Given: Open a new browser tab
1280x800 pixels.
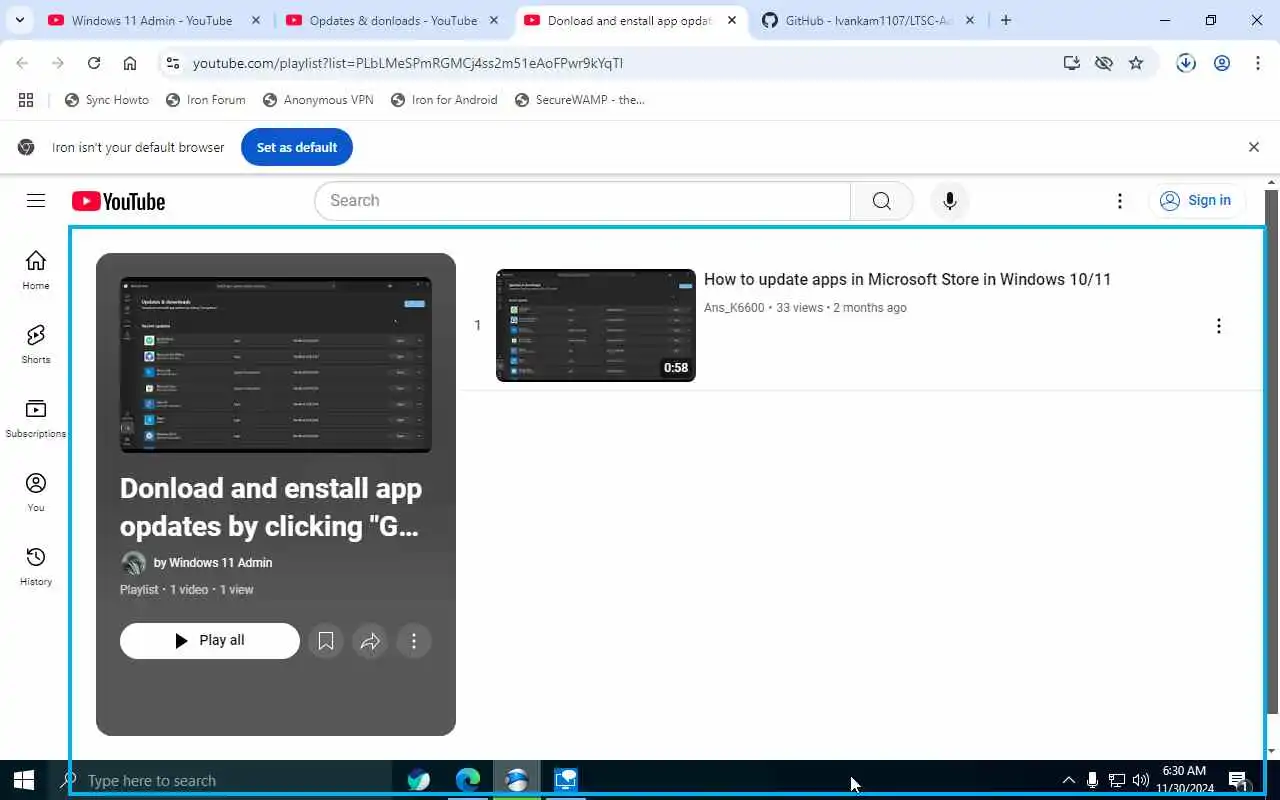Looking at the screenshot, I should pyautogui.click(x=1006, y=20).
